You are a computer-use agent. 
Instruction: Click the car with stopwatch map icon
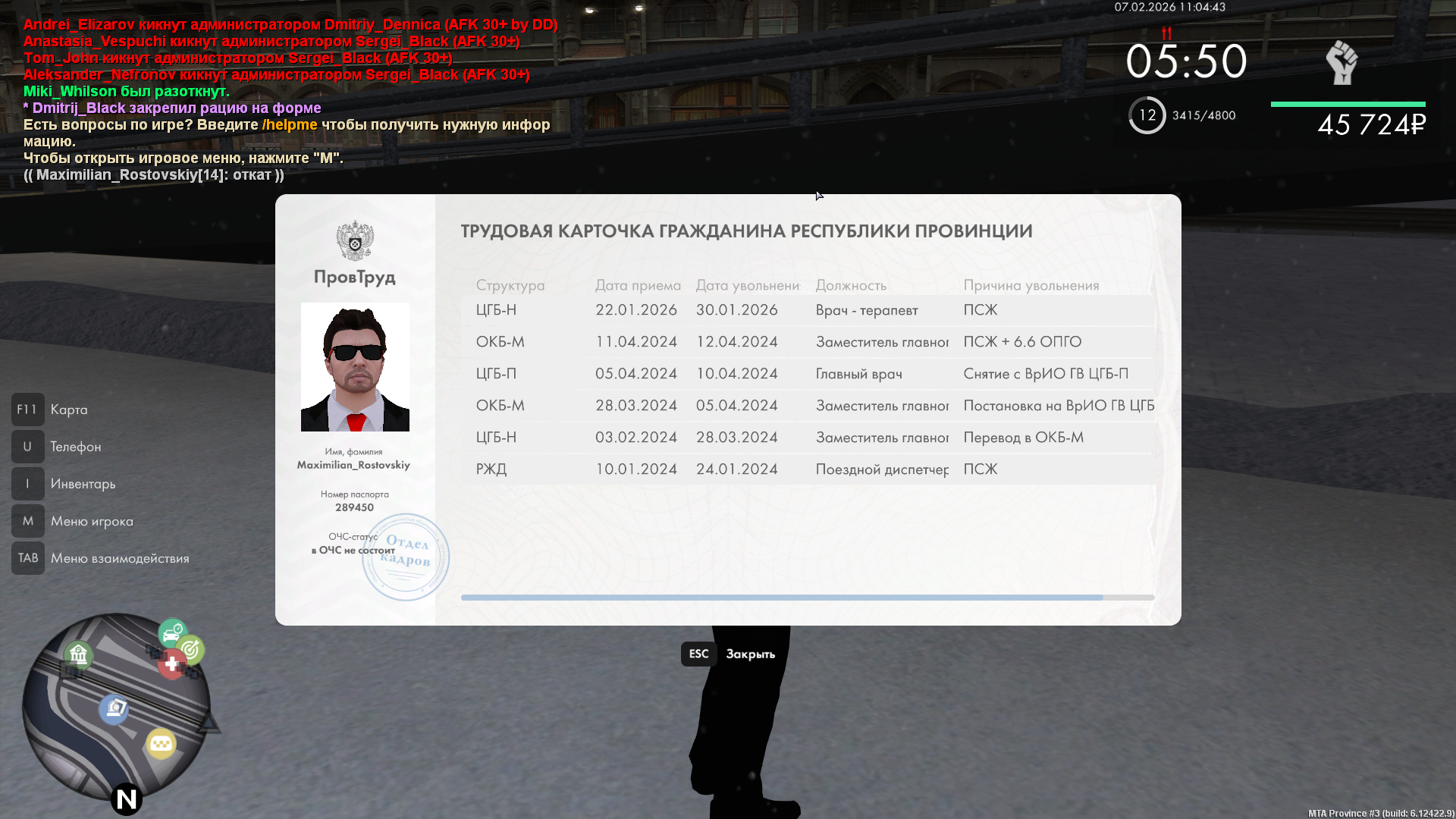coord(172,631)
